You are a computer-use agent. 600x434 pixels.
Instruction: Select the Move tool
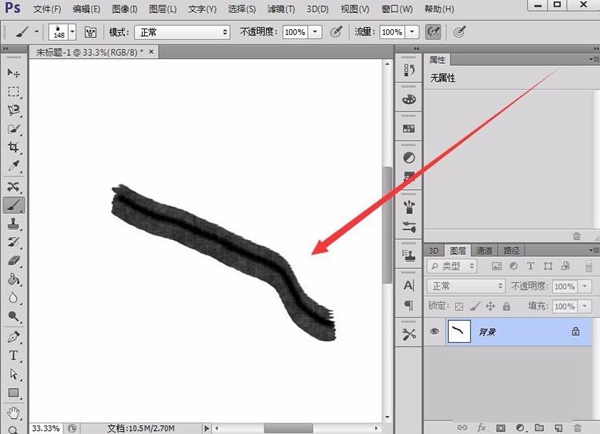coord(14,73)
